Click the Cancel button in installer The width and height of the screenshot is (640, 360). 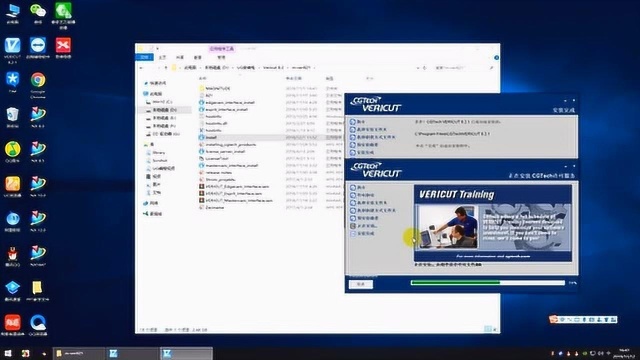tap(361, 284)
